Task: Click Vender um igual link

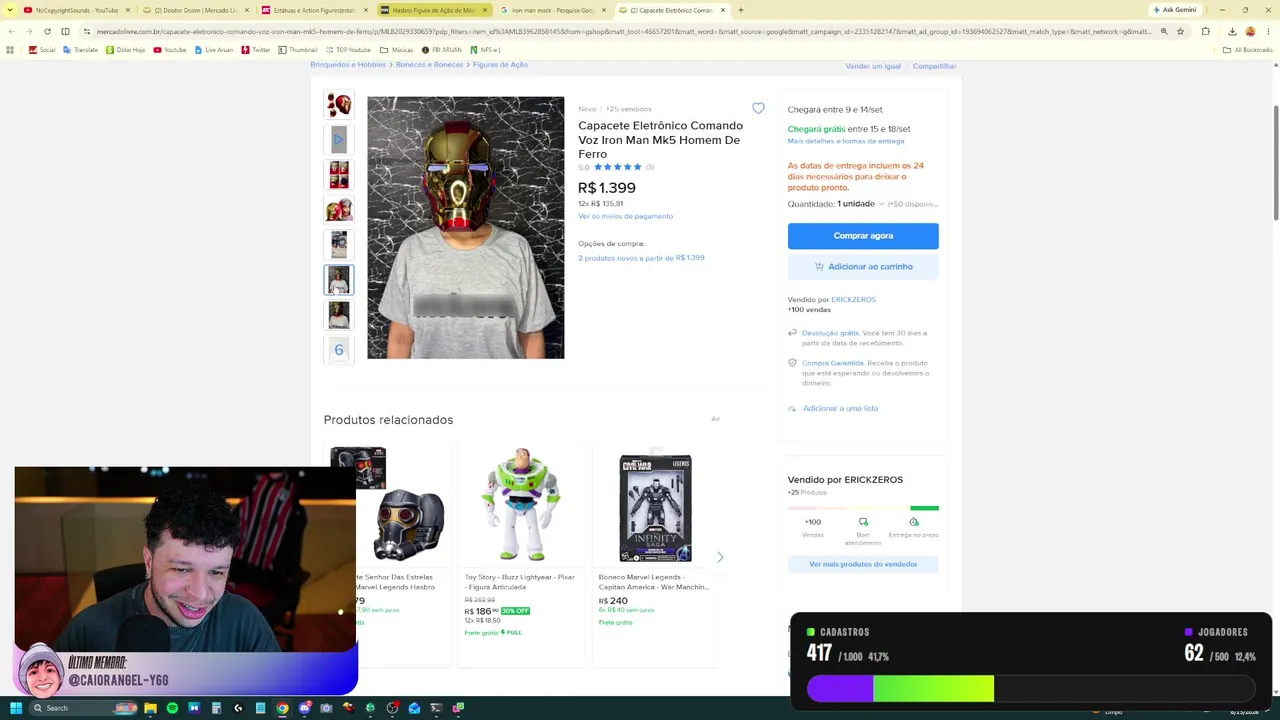Action: pos(873,66)
